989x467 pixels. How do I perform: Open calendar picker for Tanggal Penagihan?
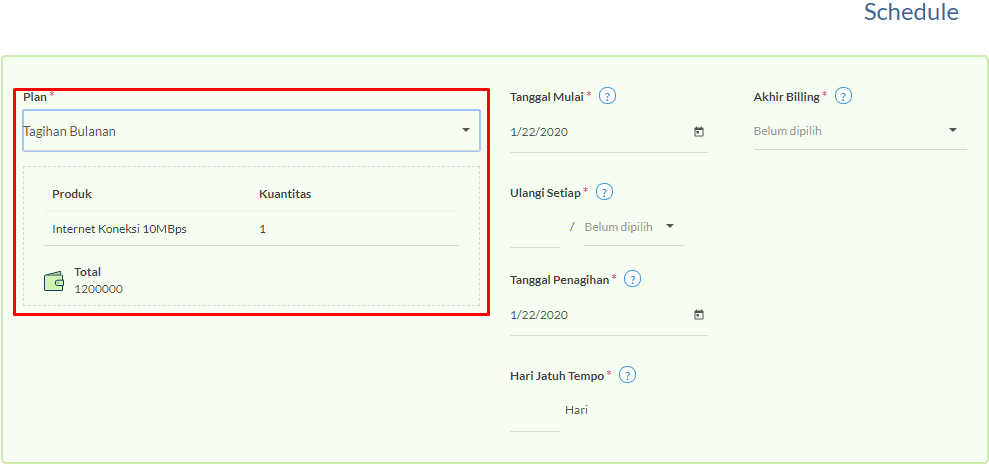698,314
